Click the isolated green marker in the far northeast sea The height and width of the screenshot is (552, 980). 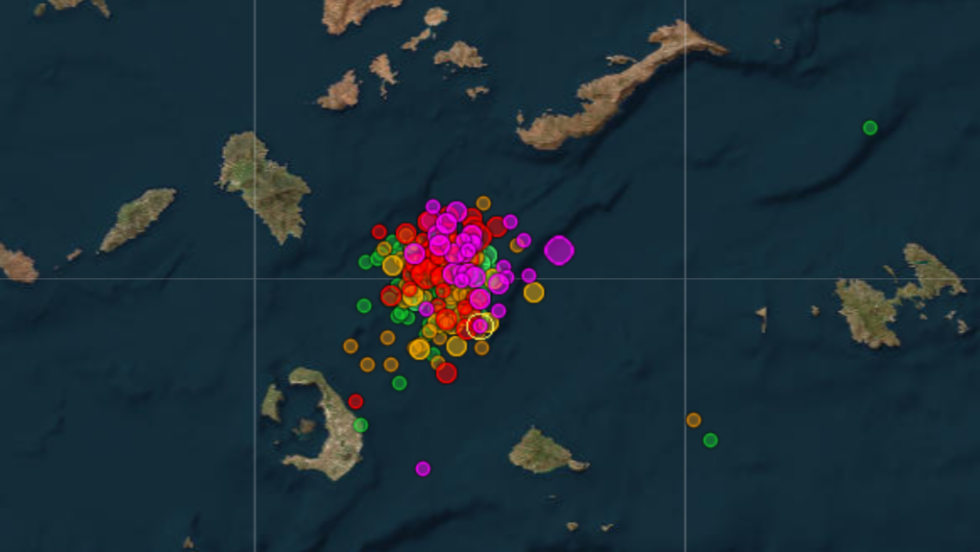[x=869, y=128]
